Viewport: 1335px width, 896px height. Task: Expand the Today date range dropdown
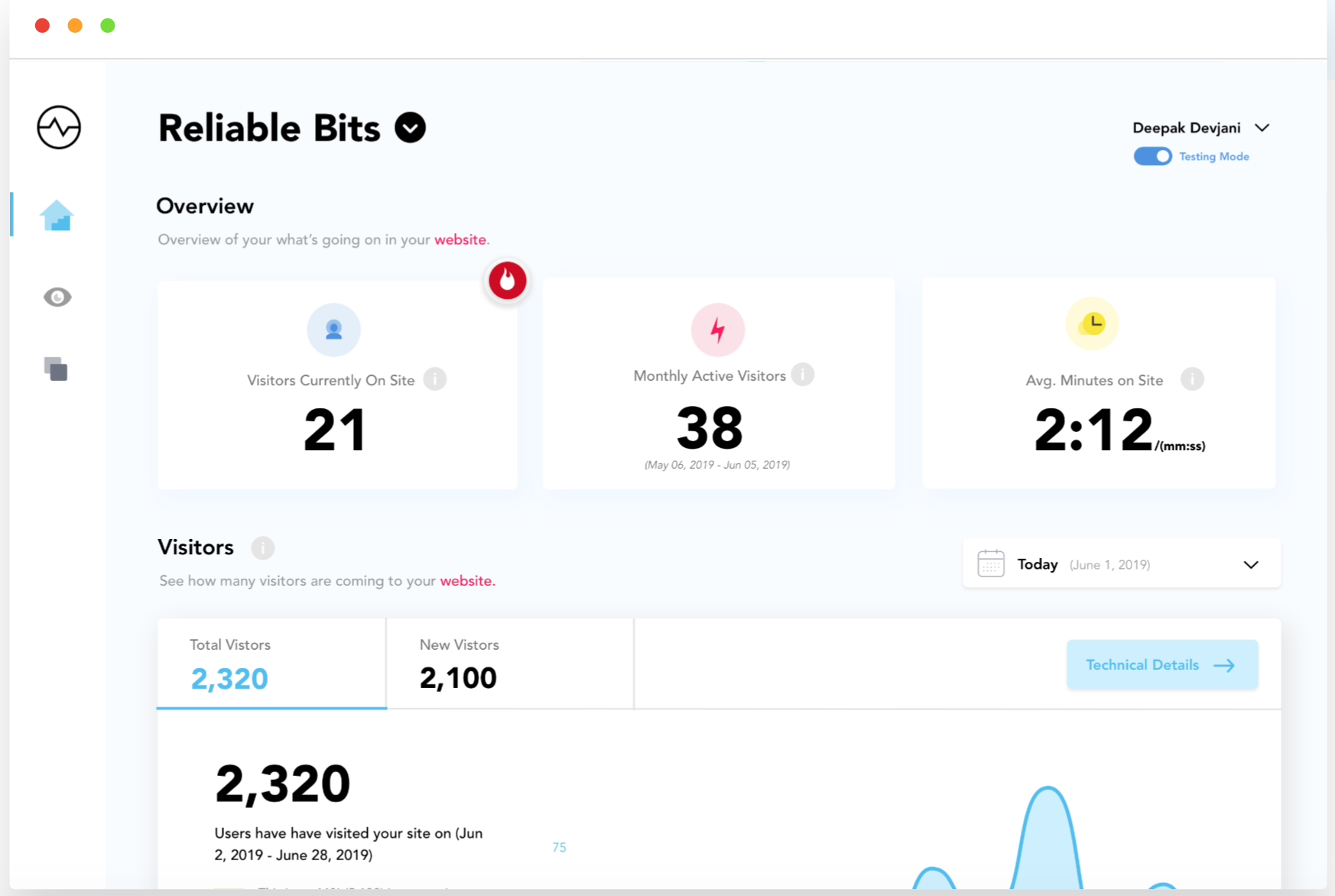(1251, 565)
